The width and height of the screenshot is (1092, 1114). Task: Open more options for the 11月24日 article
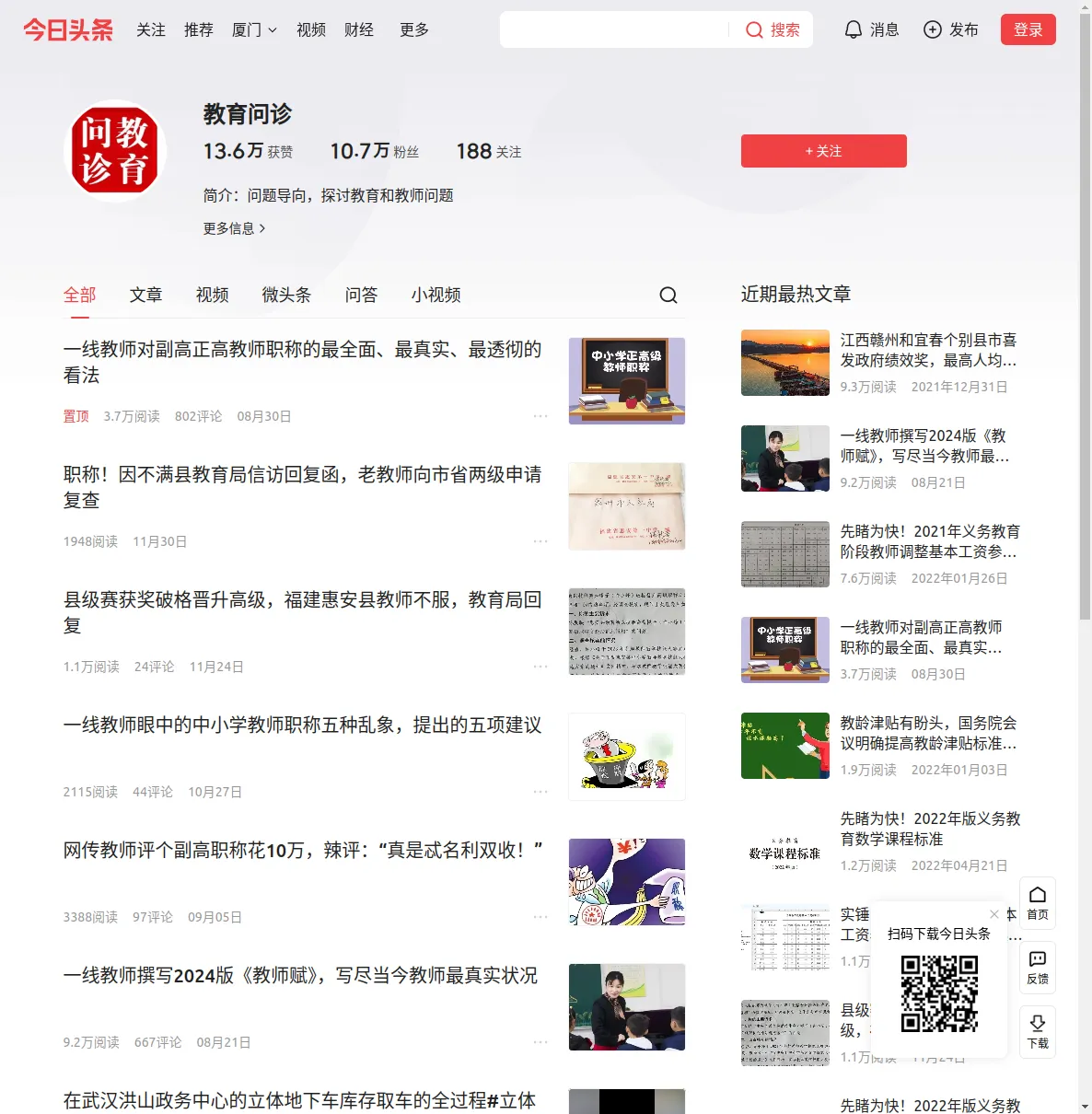[540, 667]
